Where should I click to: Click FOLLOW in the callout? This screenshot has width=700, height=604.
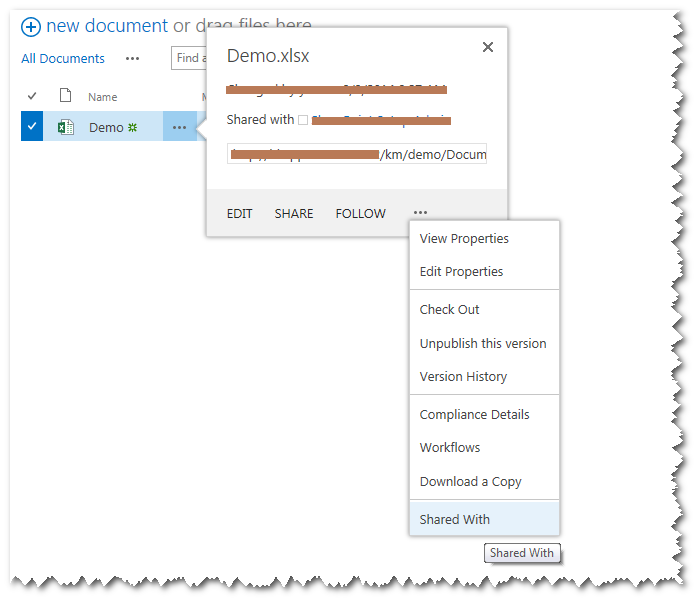(361, 214)
